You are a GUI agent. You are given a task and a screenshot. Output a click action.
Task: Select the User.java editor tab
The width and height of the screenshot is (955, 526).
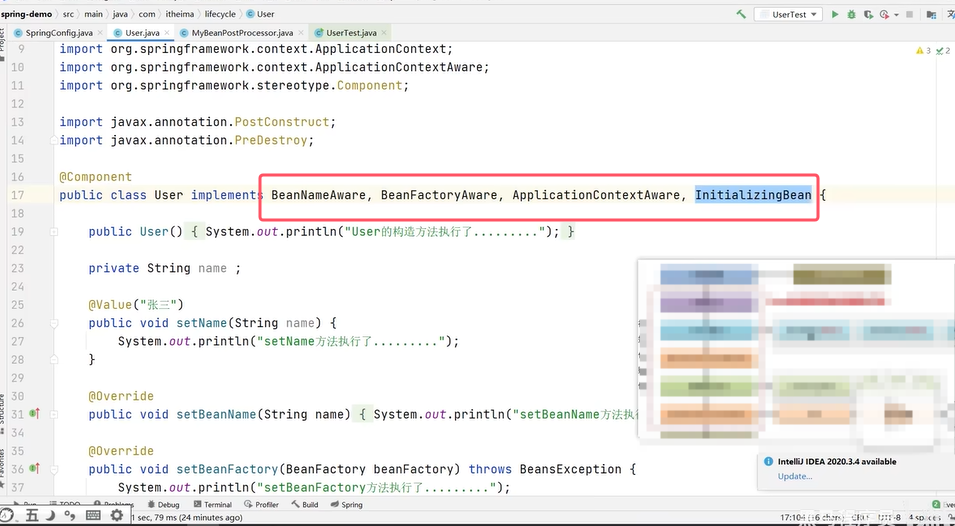(140, 33)
